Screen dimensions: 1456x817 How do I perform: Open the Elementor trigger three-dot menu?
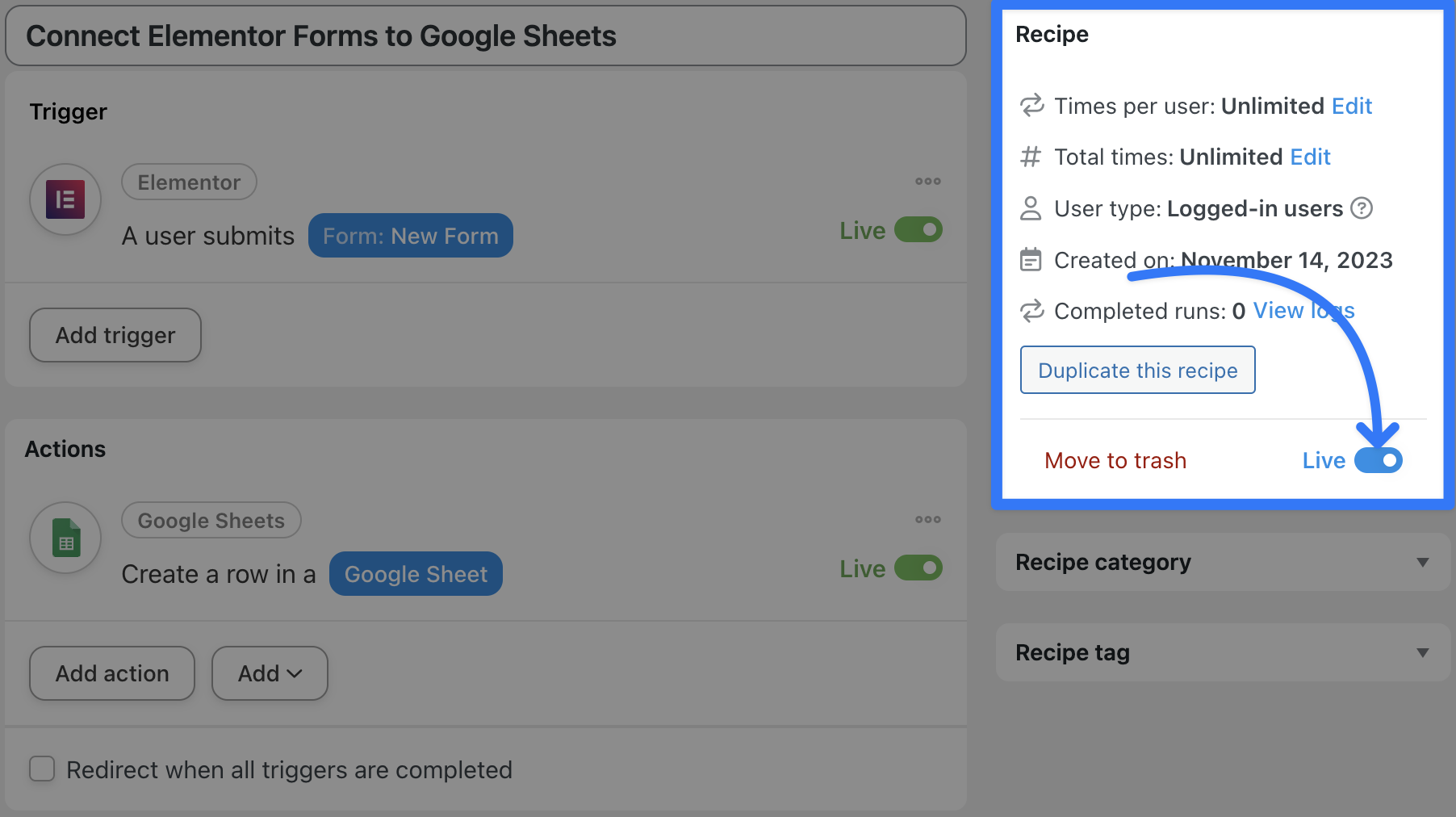coord(928,181)
